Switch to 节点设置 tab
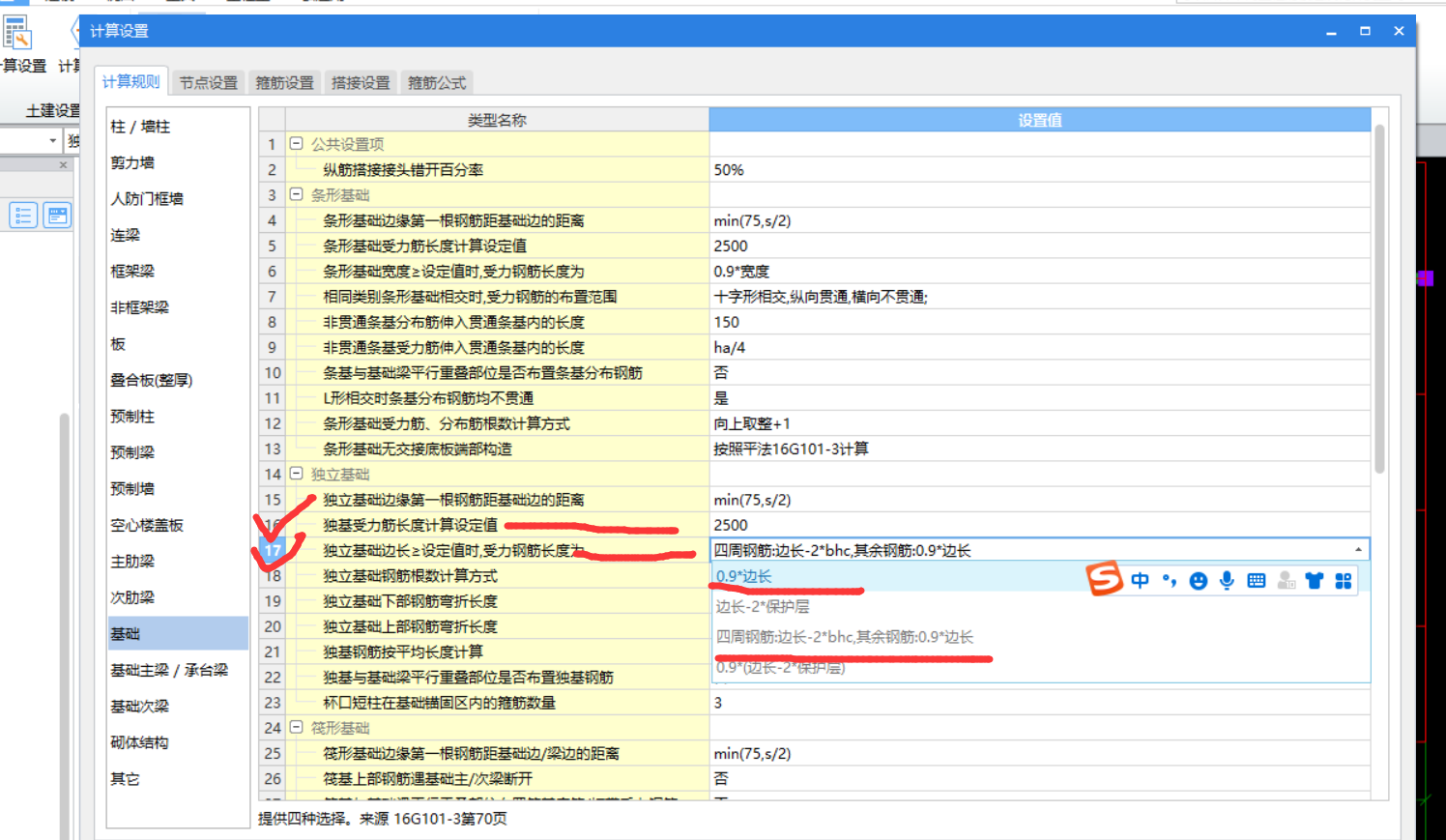Viewport: 1446px width, 840px height. (209, 83)
